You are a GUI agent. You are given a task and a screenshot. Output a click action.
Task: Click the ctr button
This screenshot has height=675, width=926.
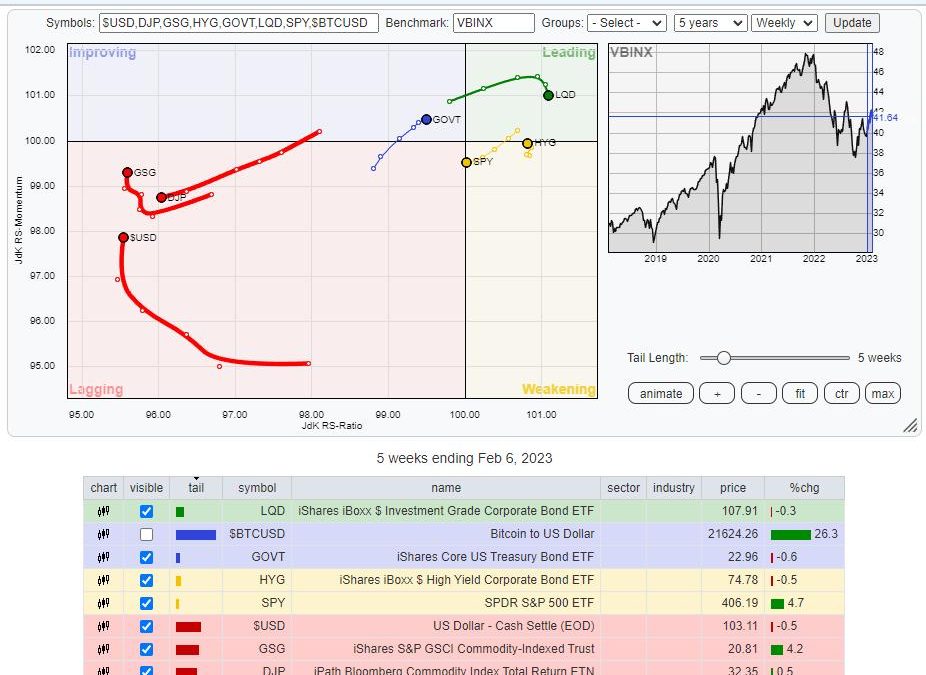(x=842, y=393)
